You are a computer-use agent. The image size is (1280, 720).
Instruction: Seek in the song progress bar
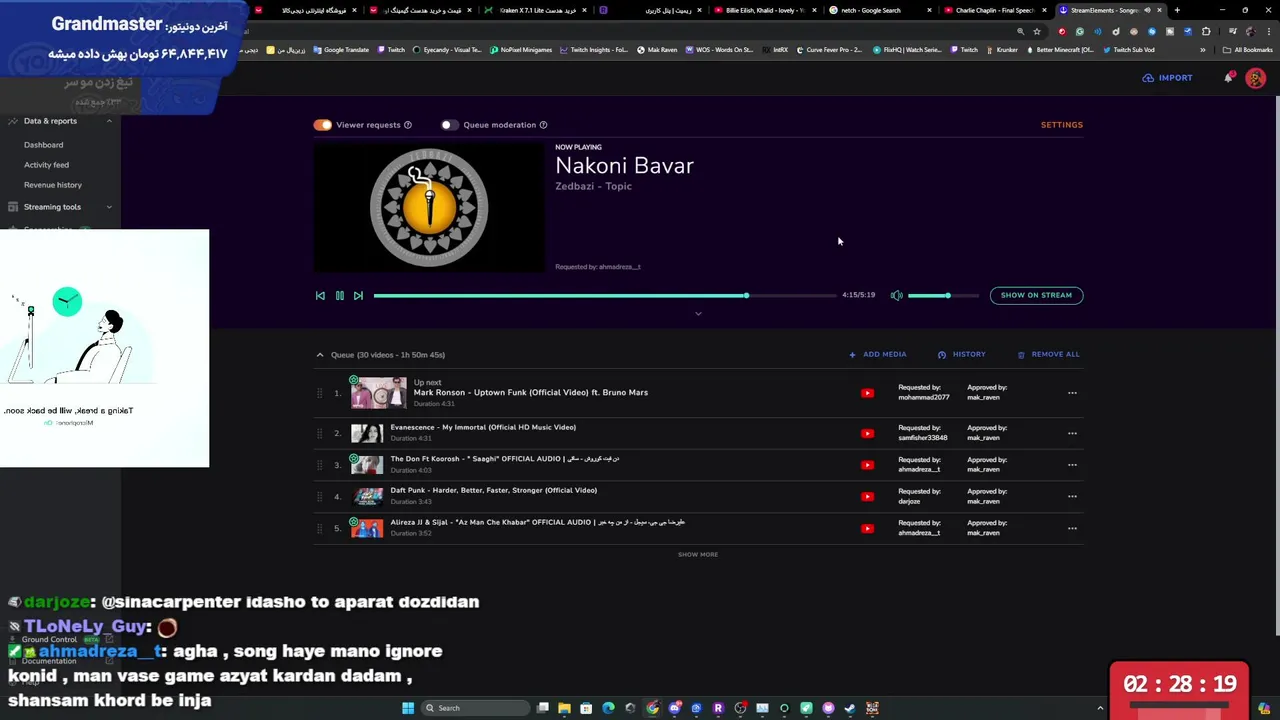click(x=605, y=295)
